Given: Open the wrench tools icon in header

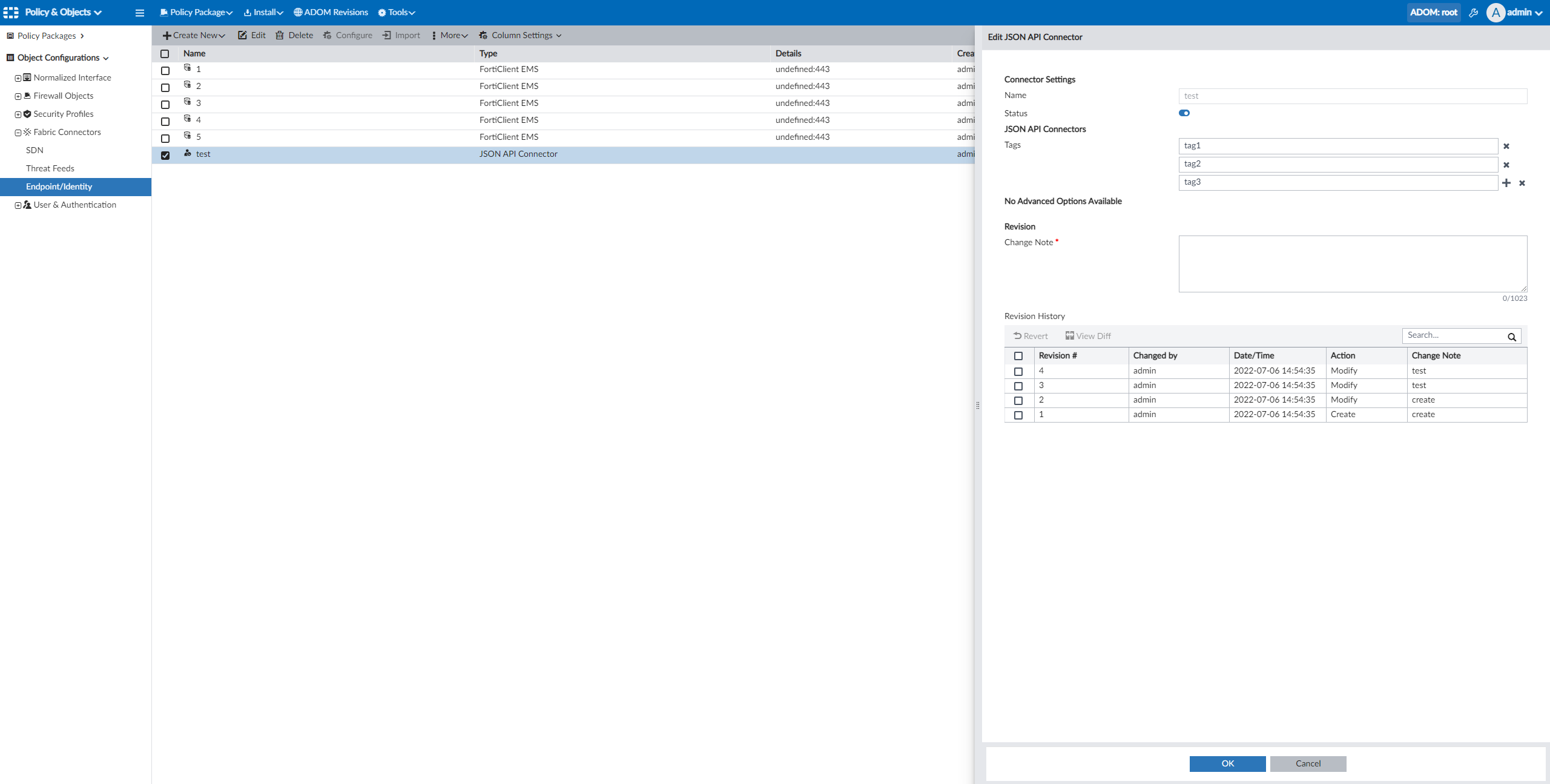Looking at the screenshot, I should [x=1474, y=13].
